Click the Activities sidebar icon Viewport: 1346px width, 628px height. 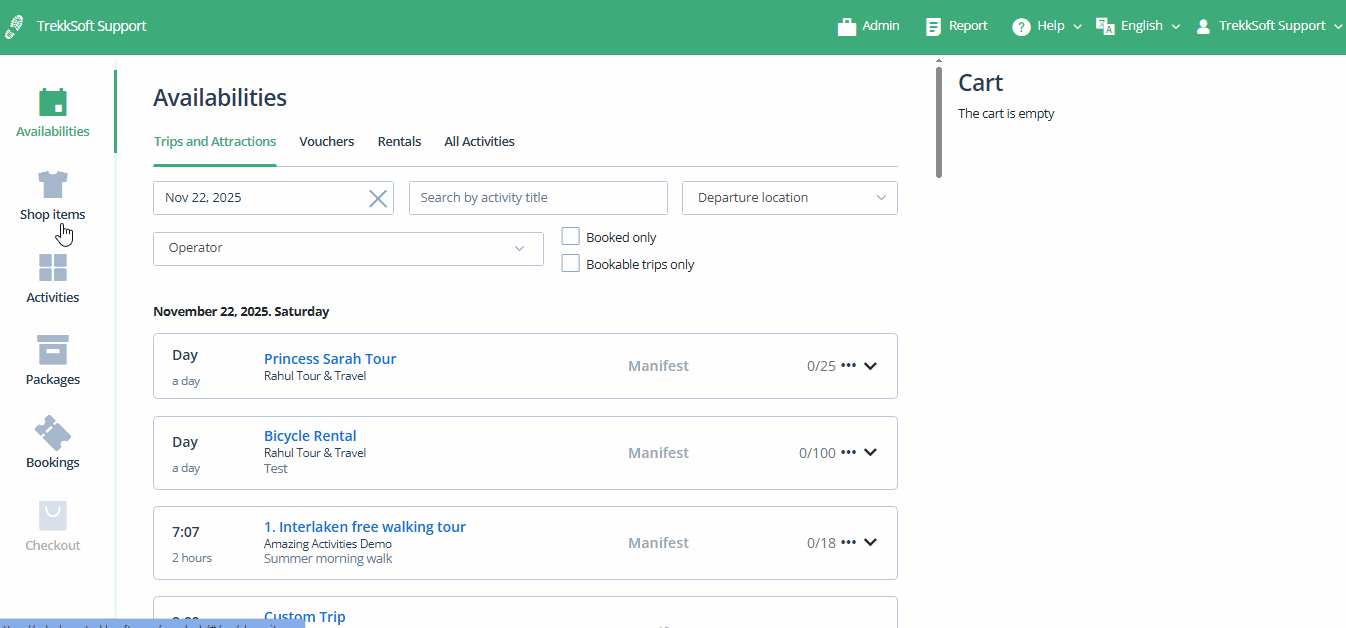(x=52, y=271)
